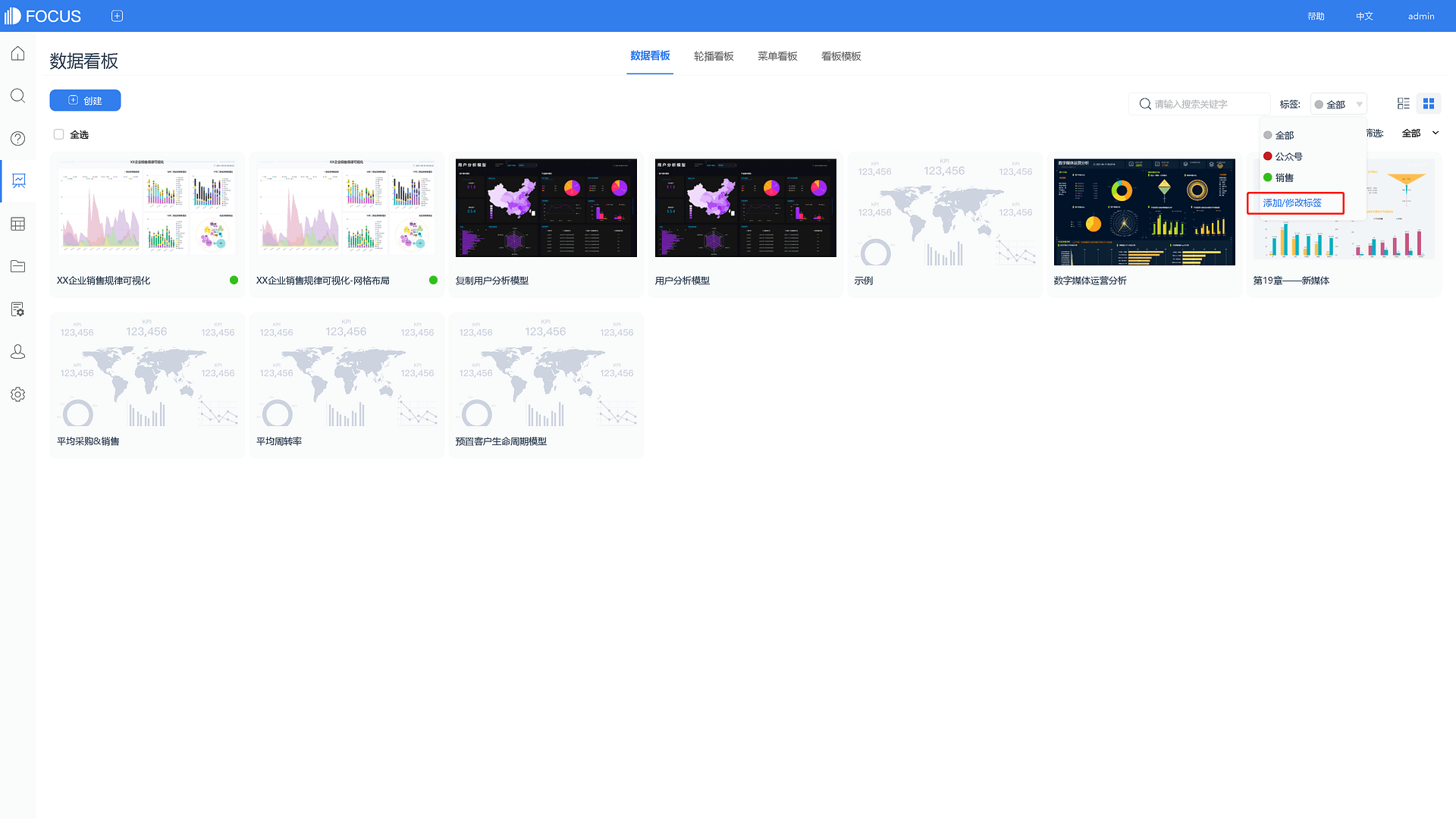Click the FOCUS logo in header
1456x819 pixels.
tap(42, 16)
